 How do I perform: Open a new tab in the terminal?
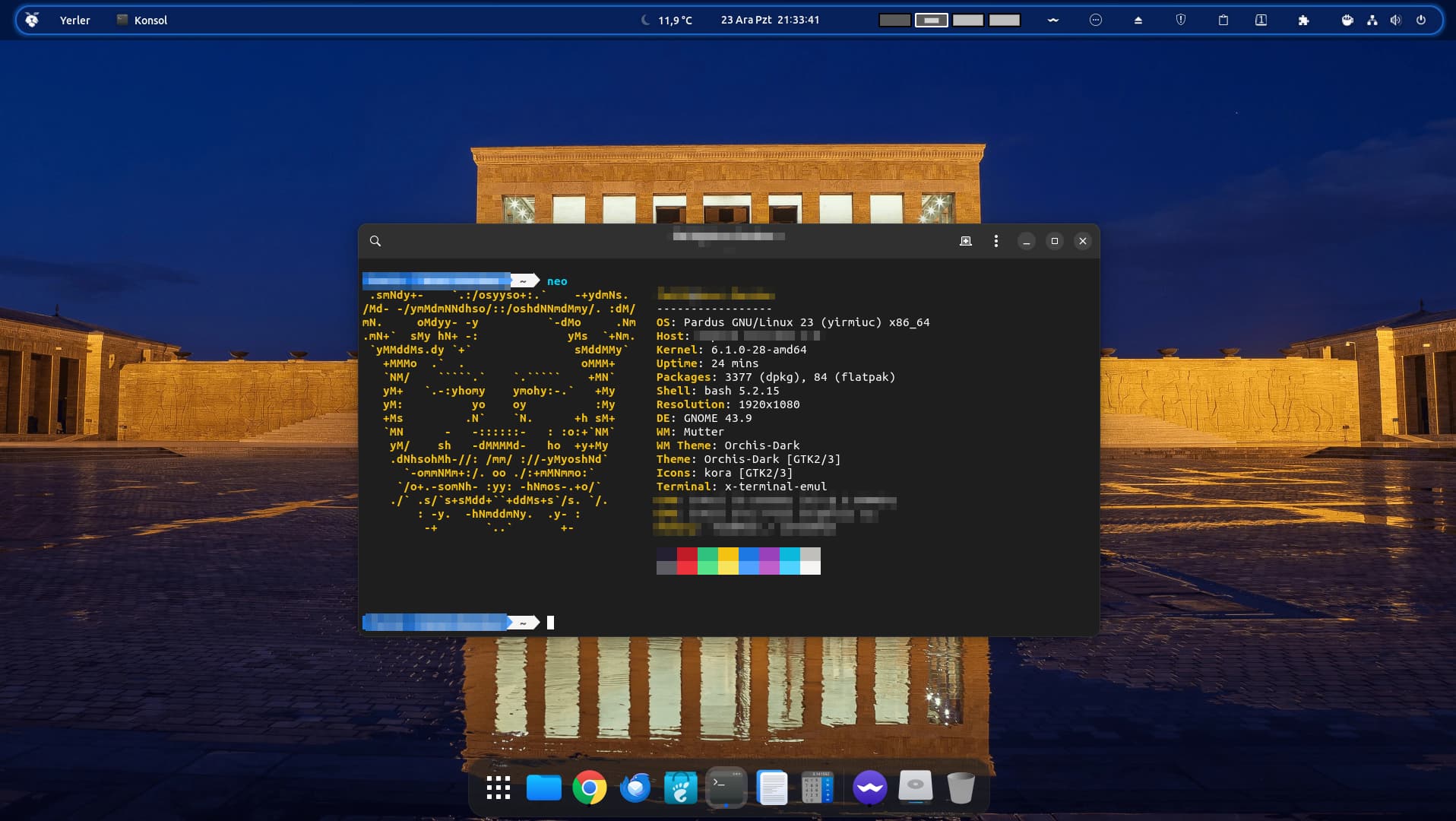(x=965, y=241)
